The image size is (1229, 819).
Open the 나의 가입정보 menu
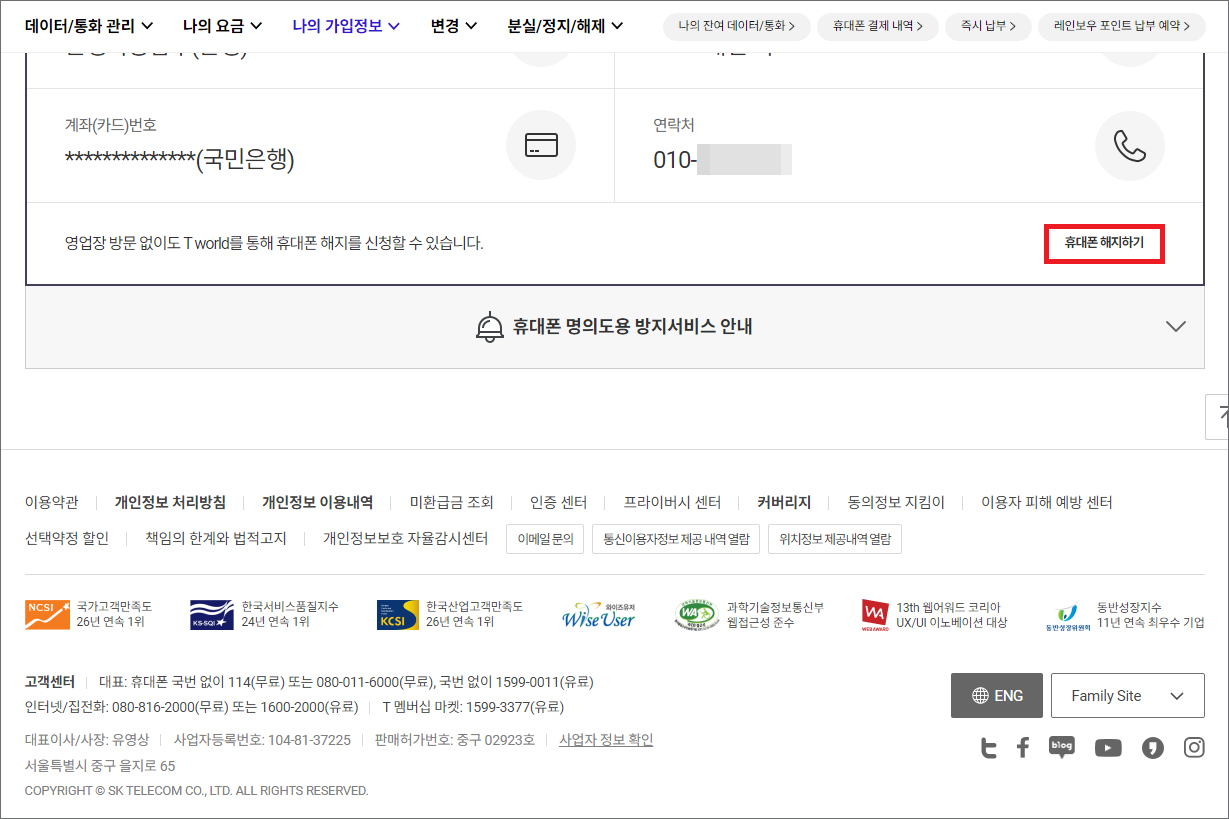[x=346, y=26]
